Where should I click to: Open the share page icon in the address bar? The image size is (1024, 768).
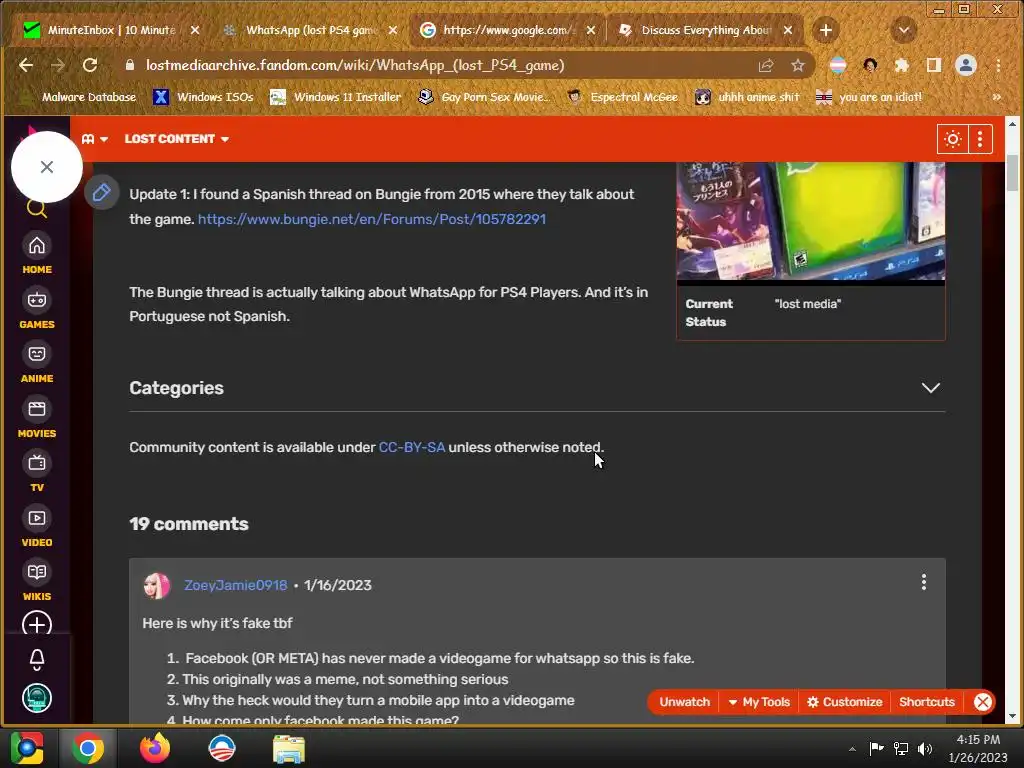coord(766,65)
